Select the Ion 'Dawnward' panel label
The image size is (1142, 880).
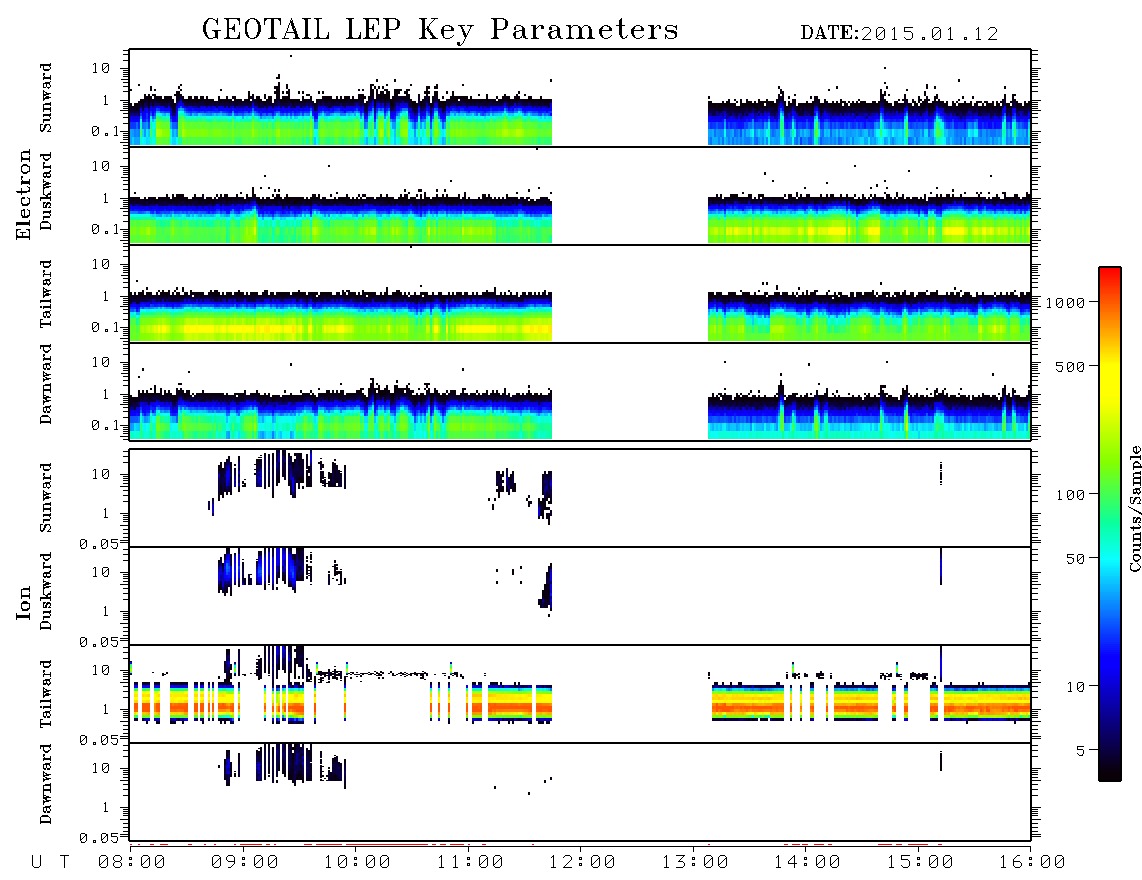46,784
